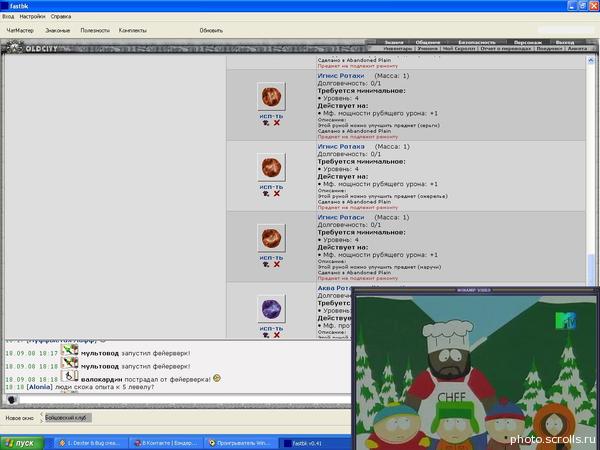The width and height of the screenshot is (600, 450).
Task: Switch to В Контакте taskbar window
Action: click(x=166, y=443)
